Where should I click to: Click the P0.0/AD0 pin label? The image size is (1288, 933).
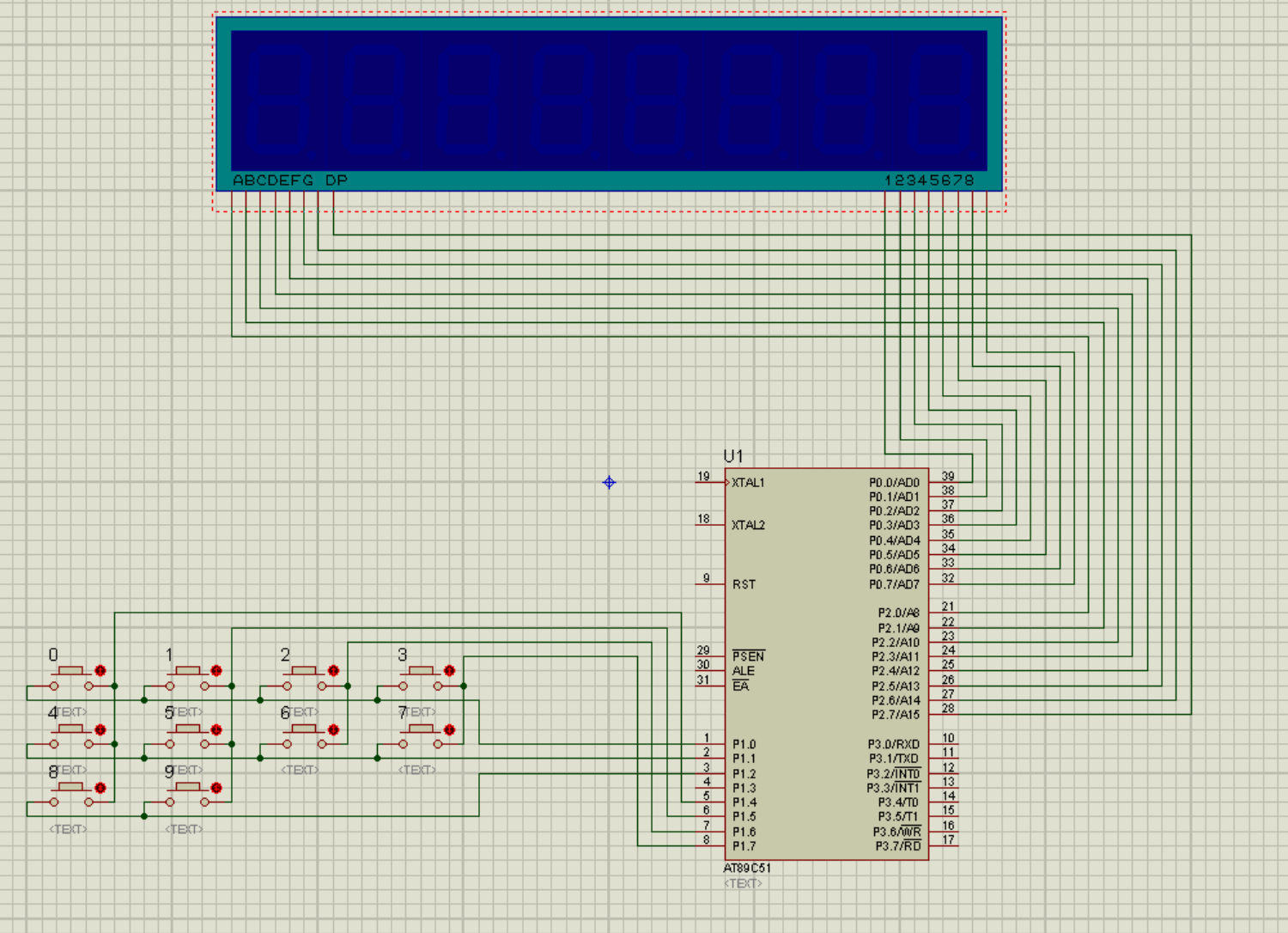click(x=894, y=483)
